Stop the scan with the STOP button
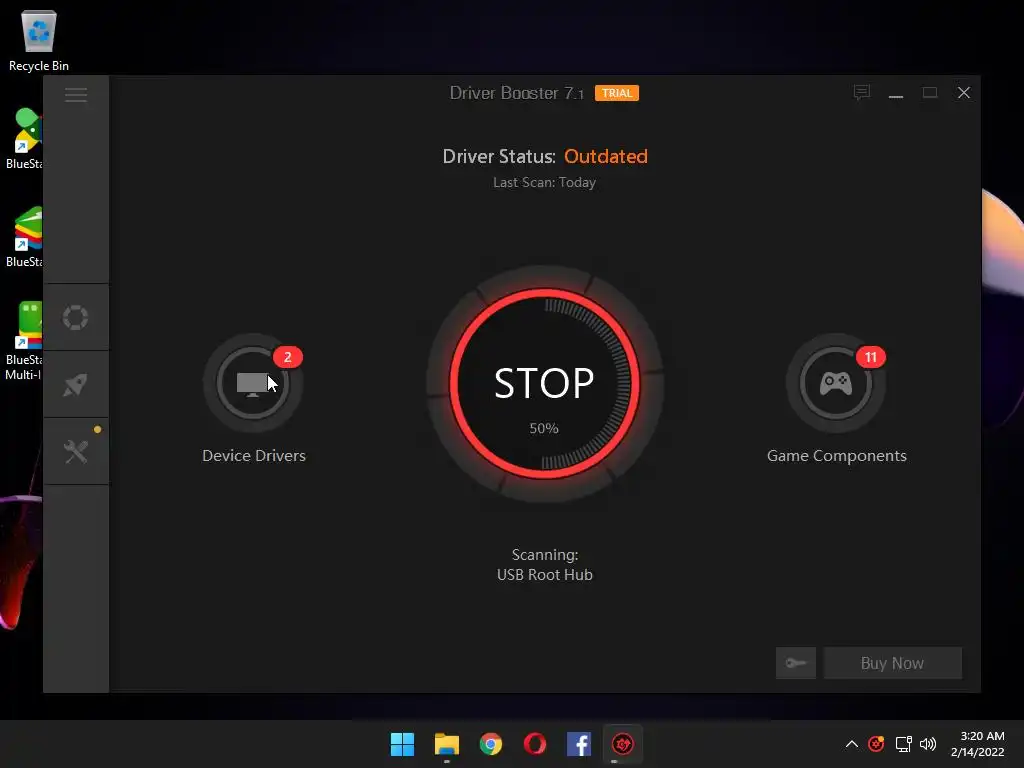The width and height of the screenshot is (1024, 768). click(x=544, y=383)
